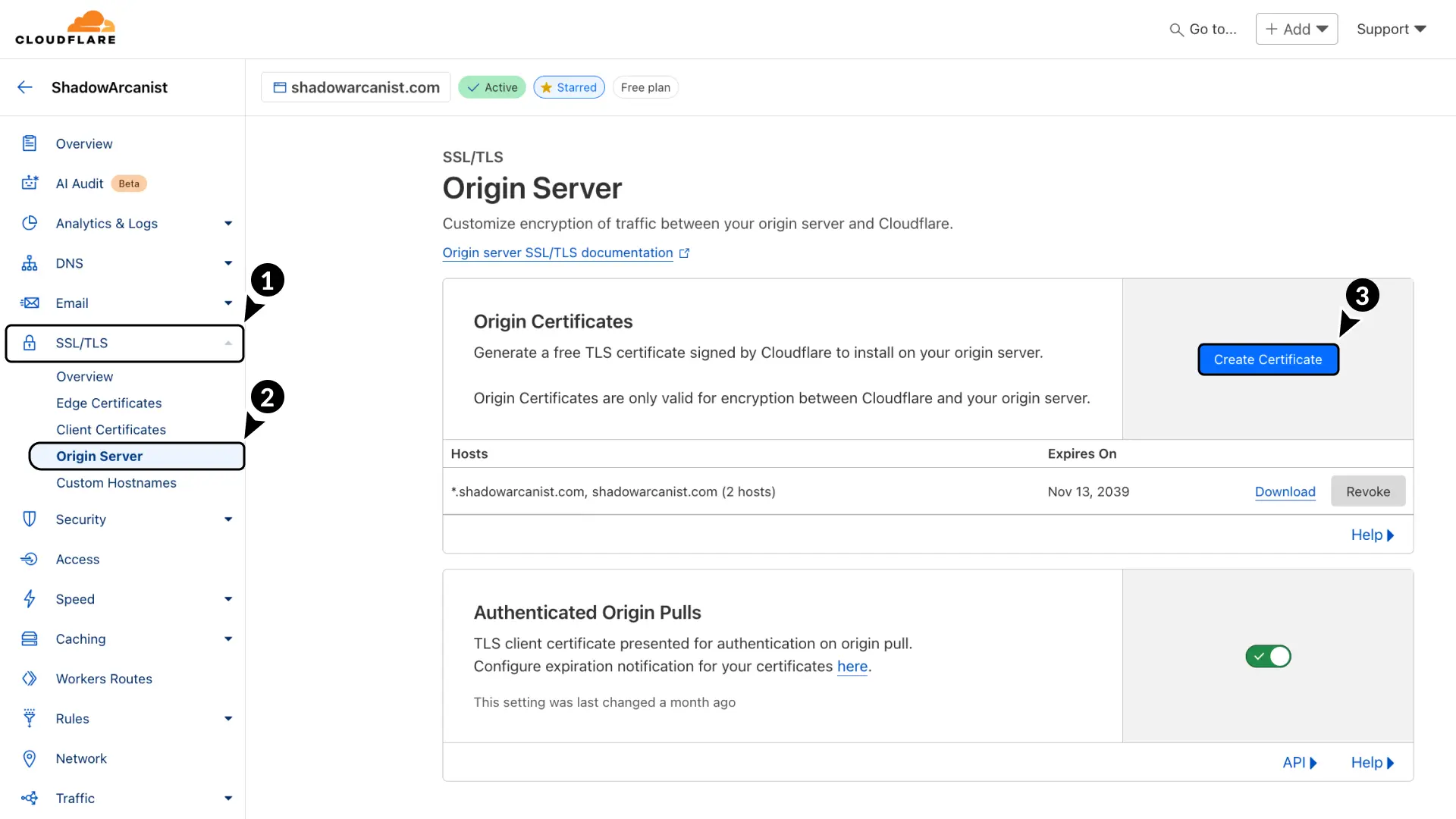
Task: Click the Network location pin icon
Action: tap(30, 758)
